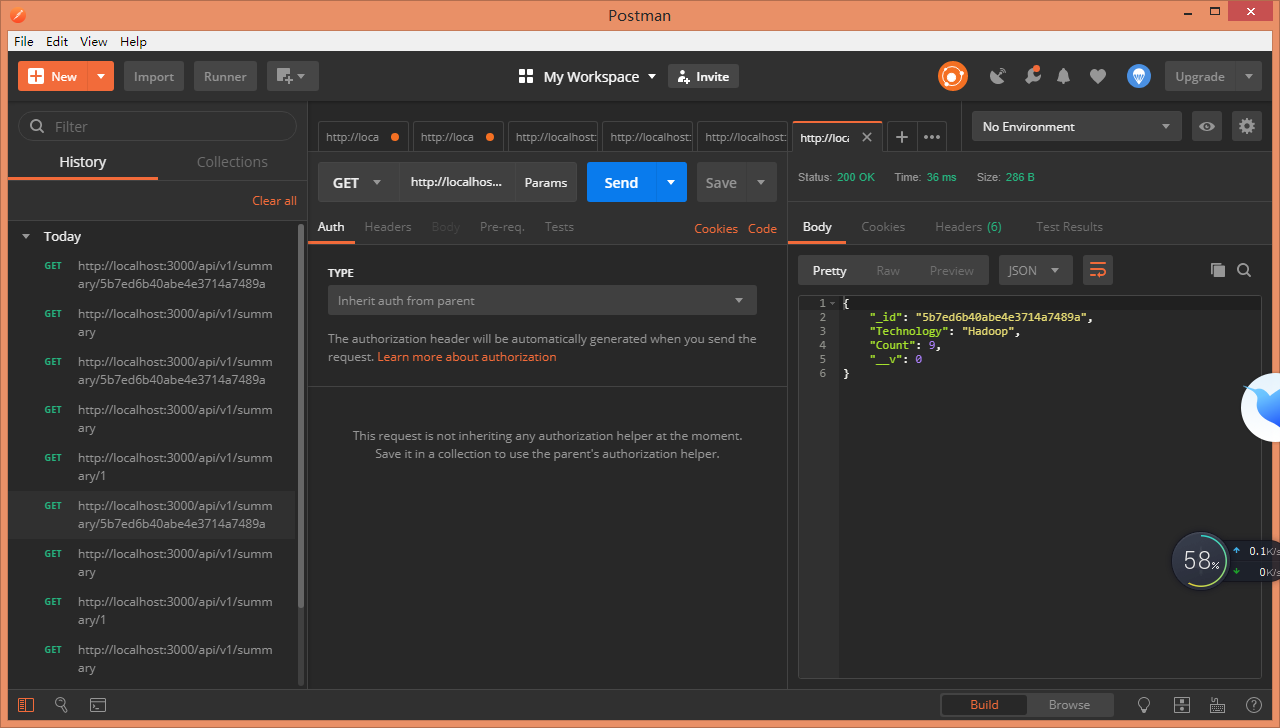Open the new window dropdown button
This screenshot has height=728, width=1280.
[x=292, y=76]
